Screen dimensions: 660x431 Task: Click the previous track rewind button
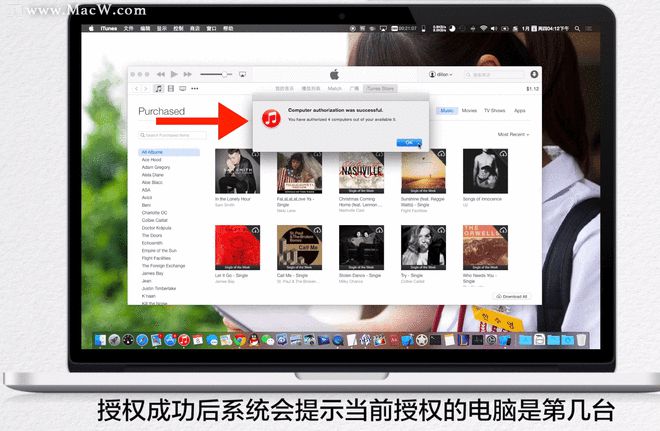tap(161, 74)
